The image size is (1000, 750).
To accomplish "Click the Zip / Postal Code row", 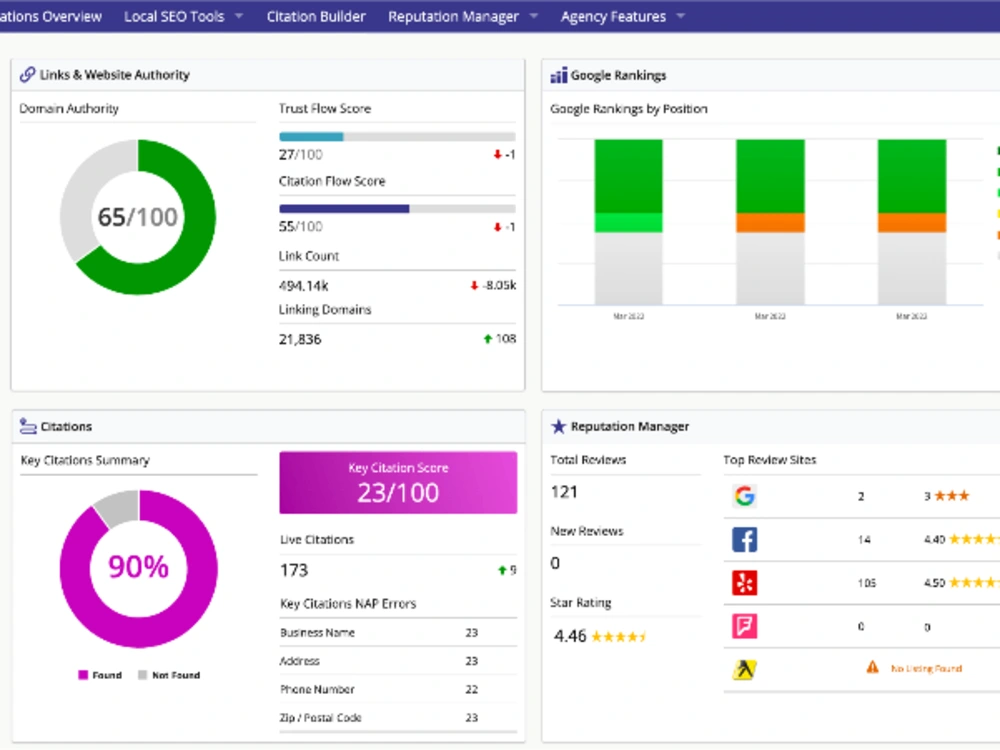I will point(398,717).
